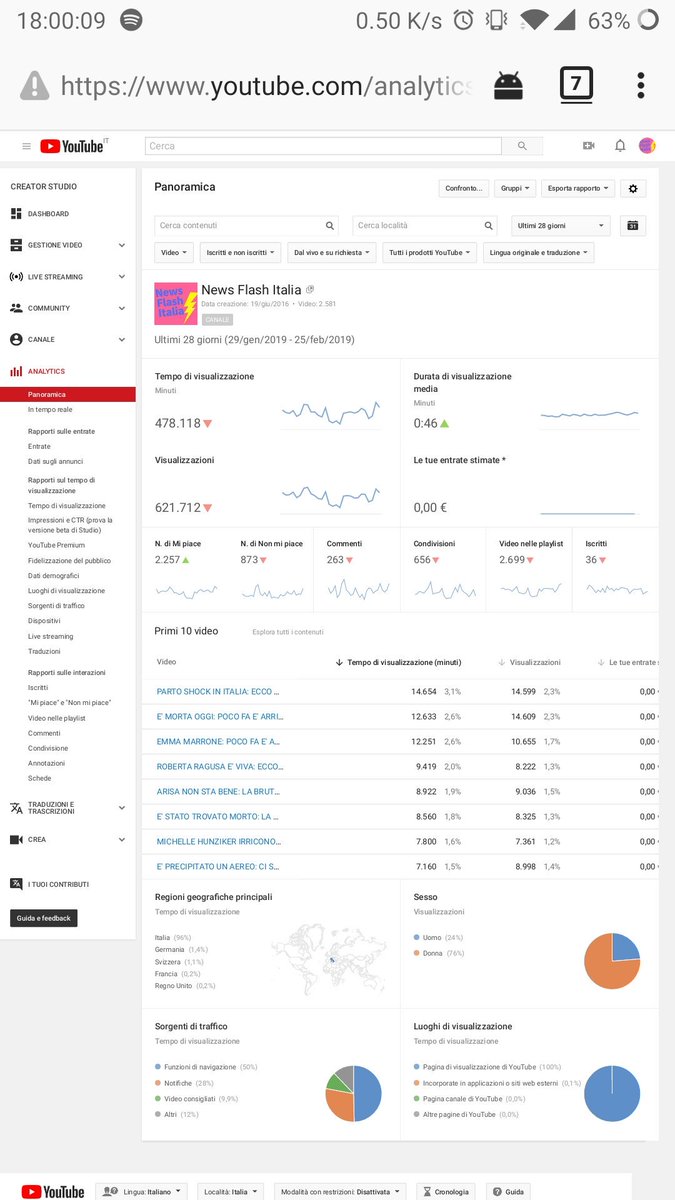Viewport: 675px width, 1200px height.
Task: Open Lingua originale e traduzione dropdown
Action: click(x=538, y=253)
